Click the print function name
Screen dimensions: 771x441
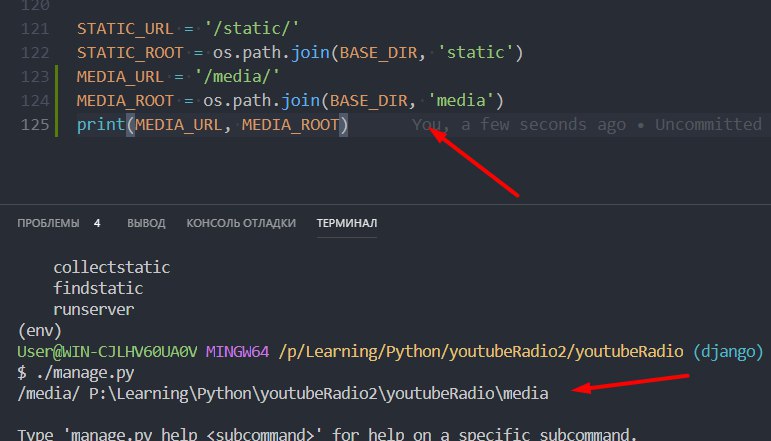point(101,124)
